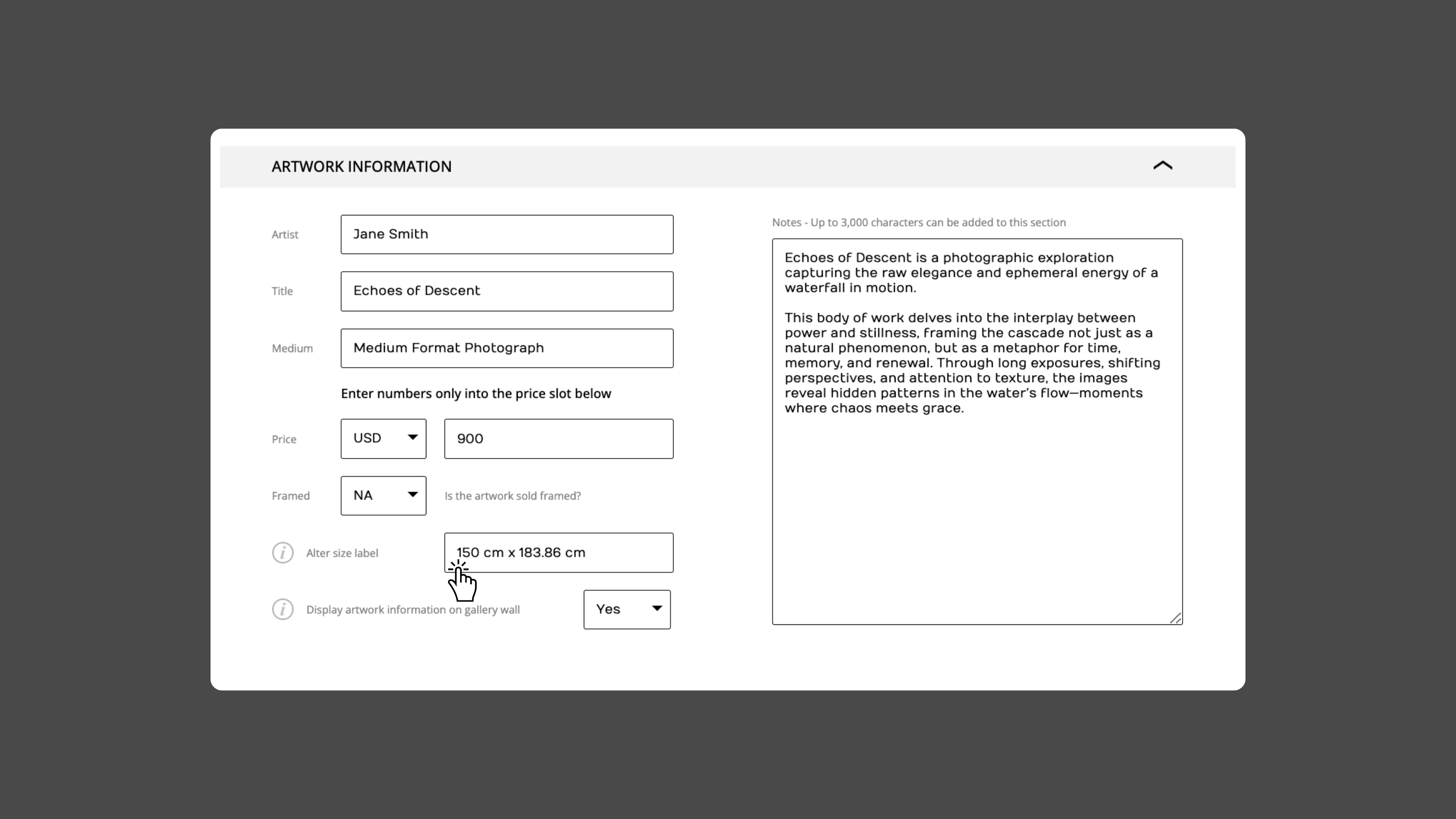Open the USD currency dropdown
Image resolution: width=1456 pixels, height=819 pixels.
pyautogui.click(x=383, y=438)
